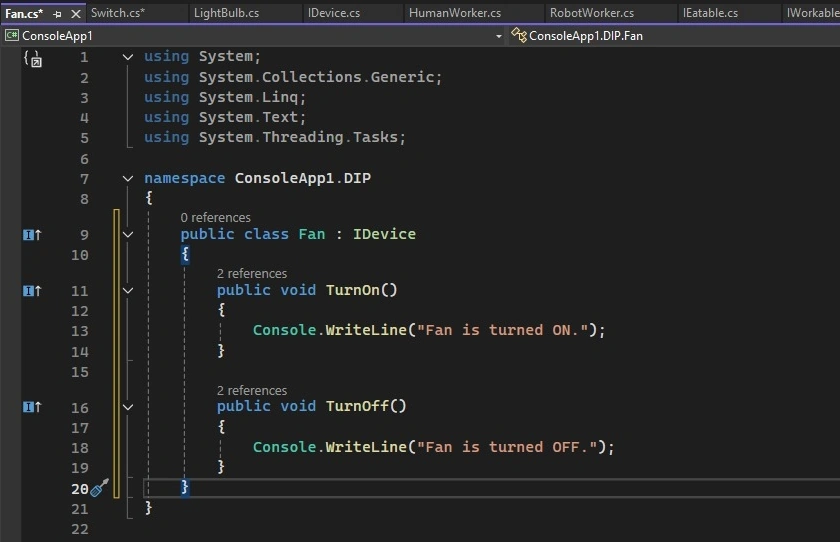The width and height of the screenshot is (840, 542).
Task: Click the highlighted closing brace on line 20
Action: pos(184,487)
